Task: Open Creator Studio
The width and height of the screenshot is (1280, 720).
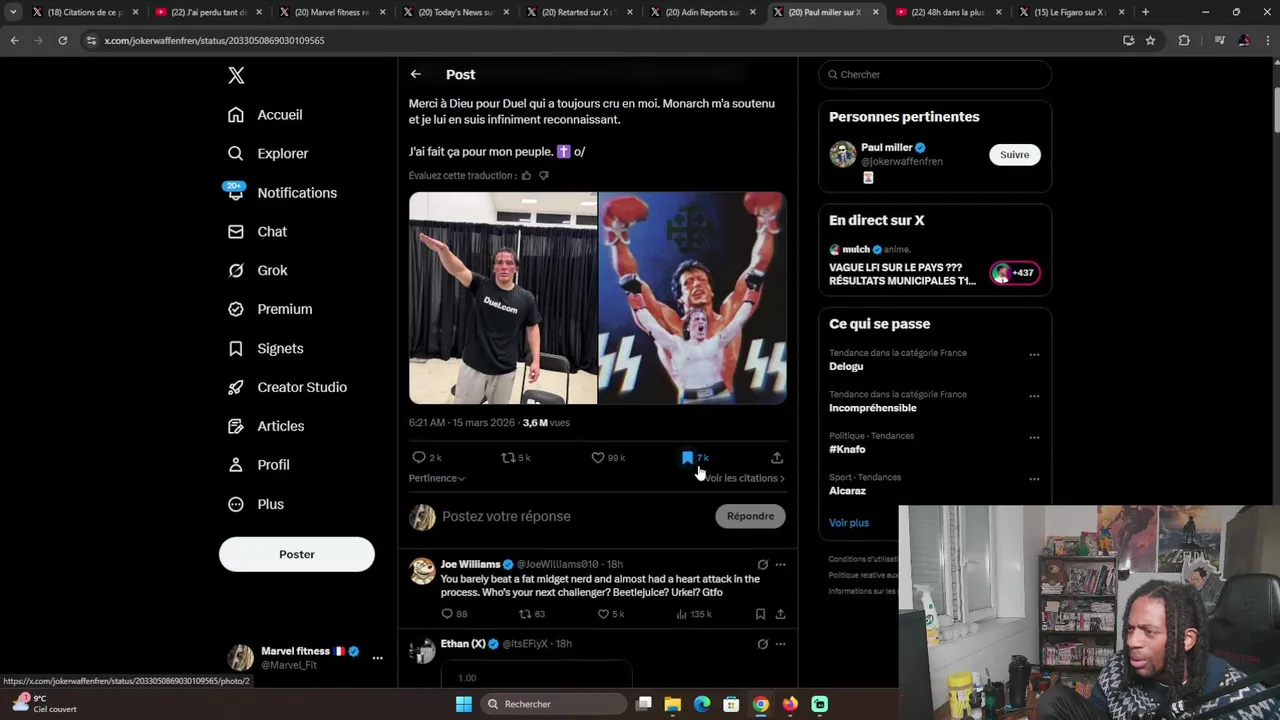Action: coord(287,388)
